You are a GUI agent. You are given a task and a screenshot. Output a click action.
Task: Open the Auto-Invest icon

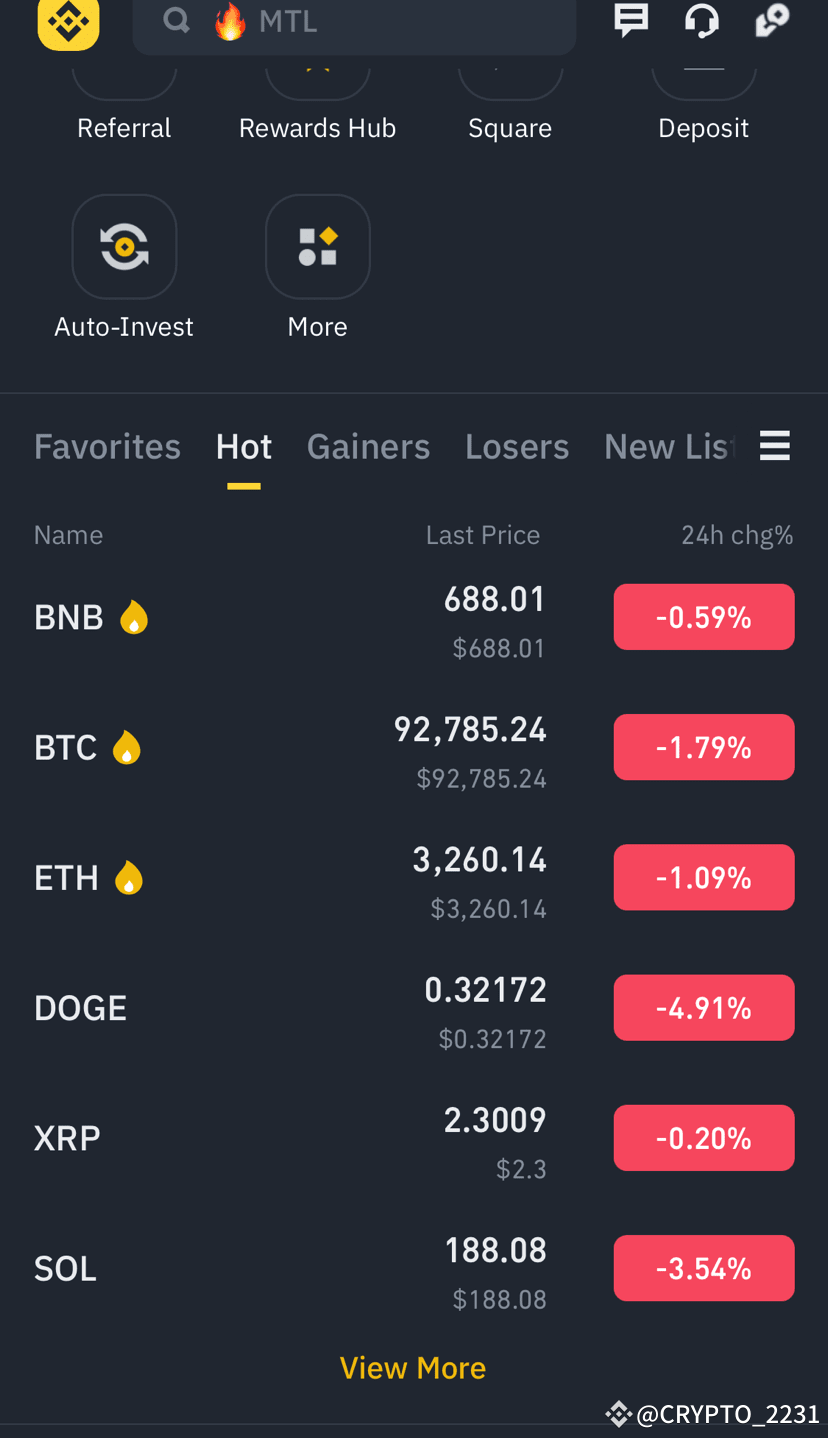coord(125,246)
